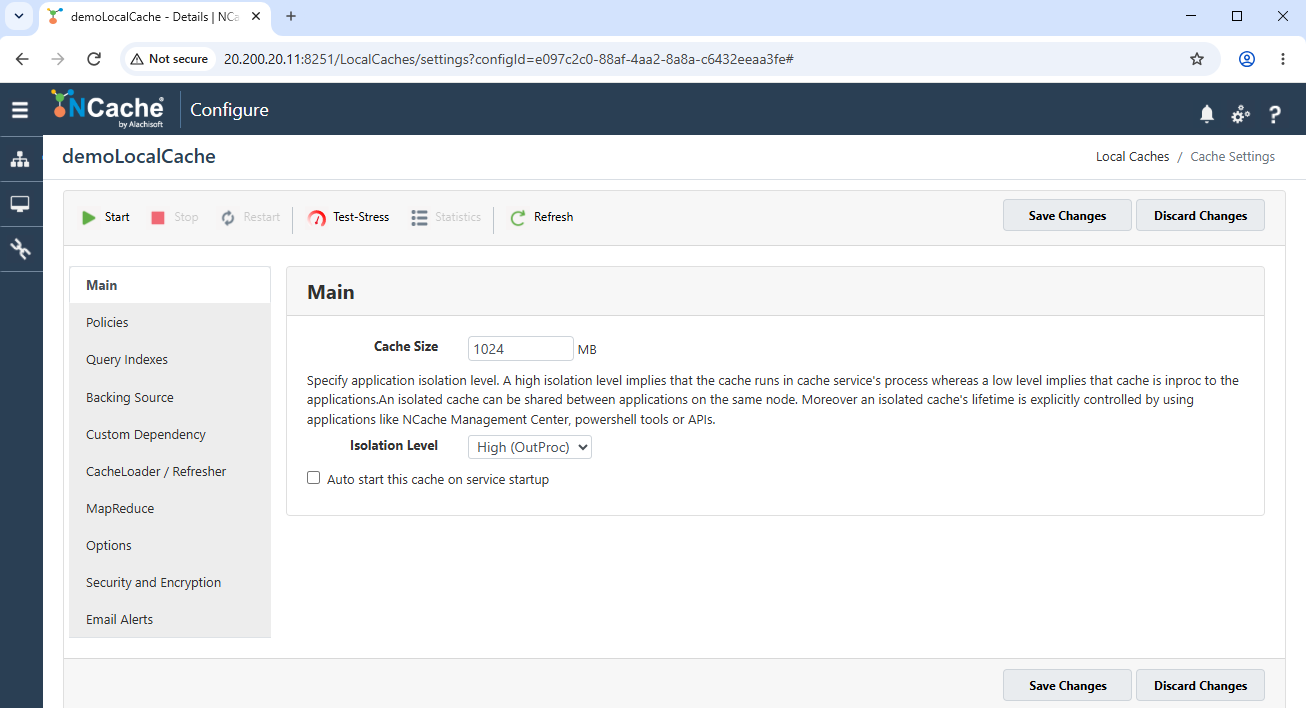This screenshot has height=708, width=1306.
Task: Open a new browser tab
Action: 291,16
